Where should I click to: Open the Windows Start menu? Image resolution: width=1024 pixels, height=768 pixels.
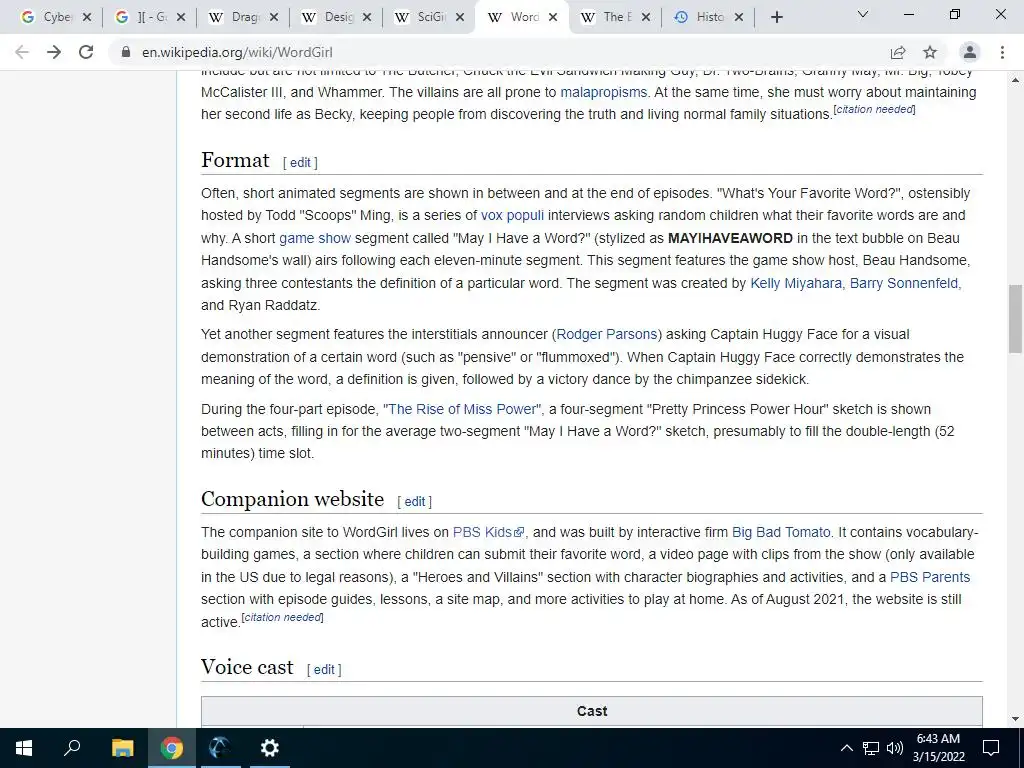[x=24, y=748]
